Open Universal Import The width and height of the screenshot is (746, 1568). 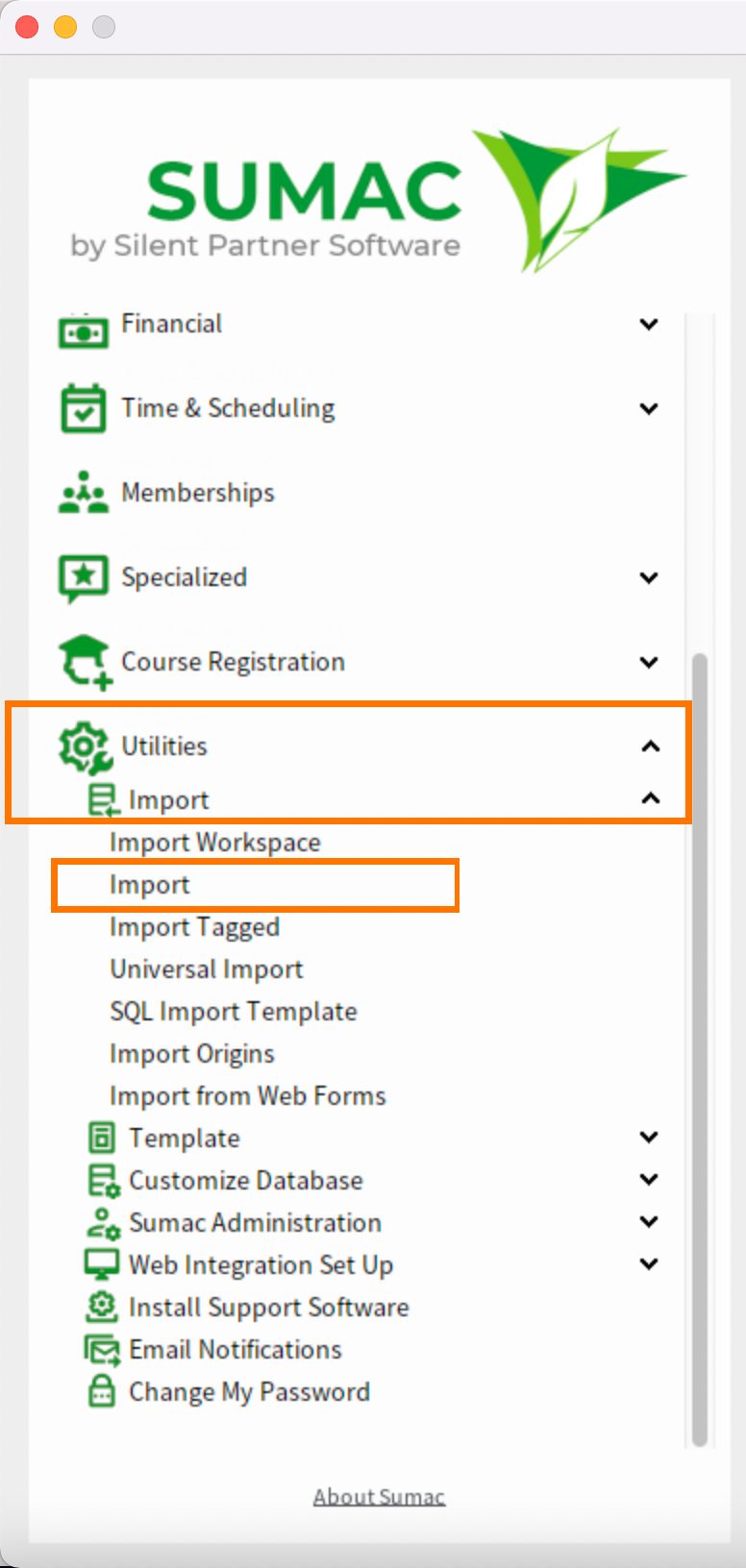tap(207, 969)
